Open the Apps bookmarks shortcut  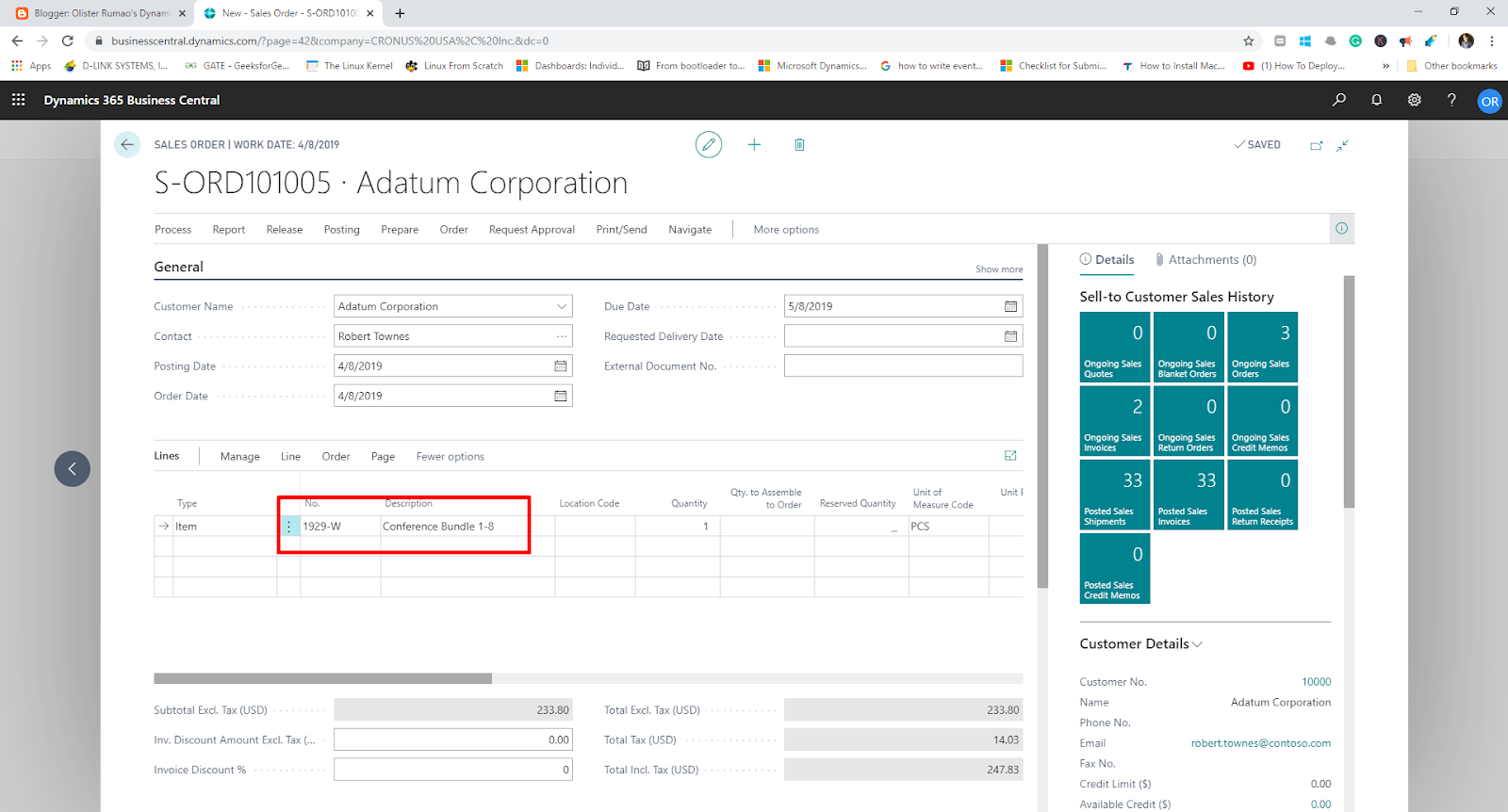31,66
